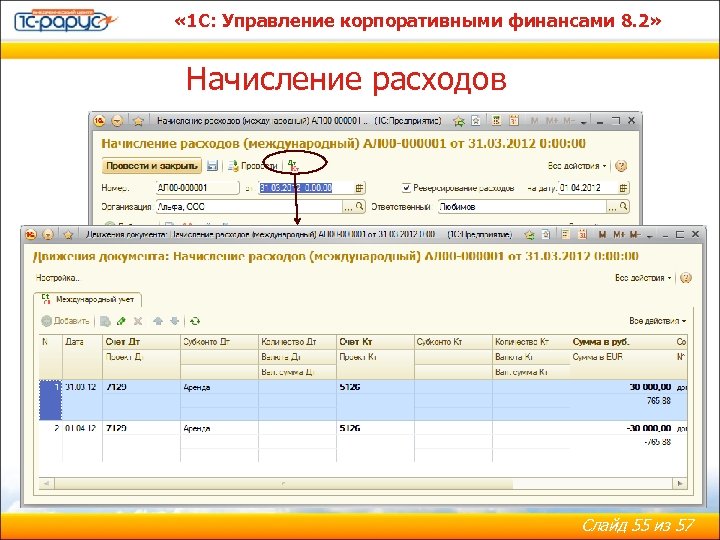Click calendar icon in back window title bar
The width and height of the screenshot is (720, 540).
[514, 121]
